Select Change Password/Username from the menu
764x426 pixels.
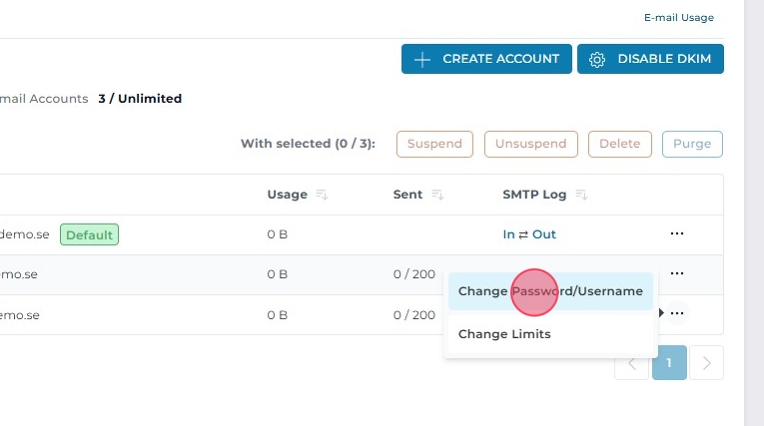(x=550, y=291)
